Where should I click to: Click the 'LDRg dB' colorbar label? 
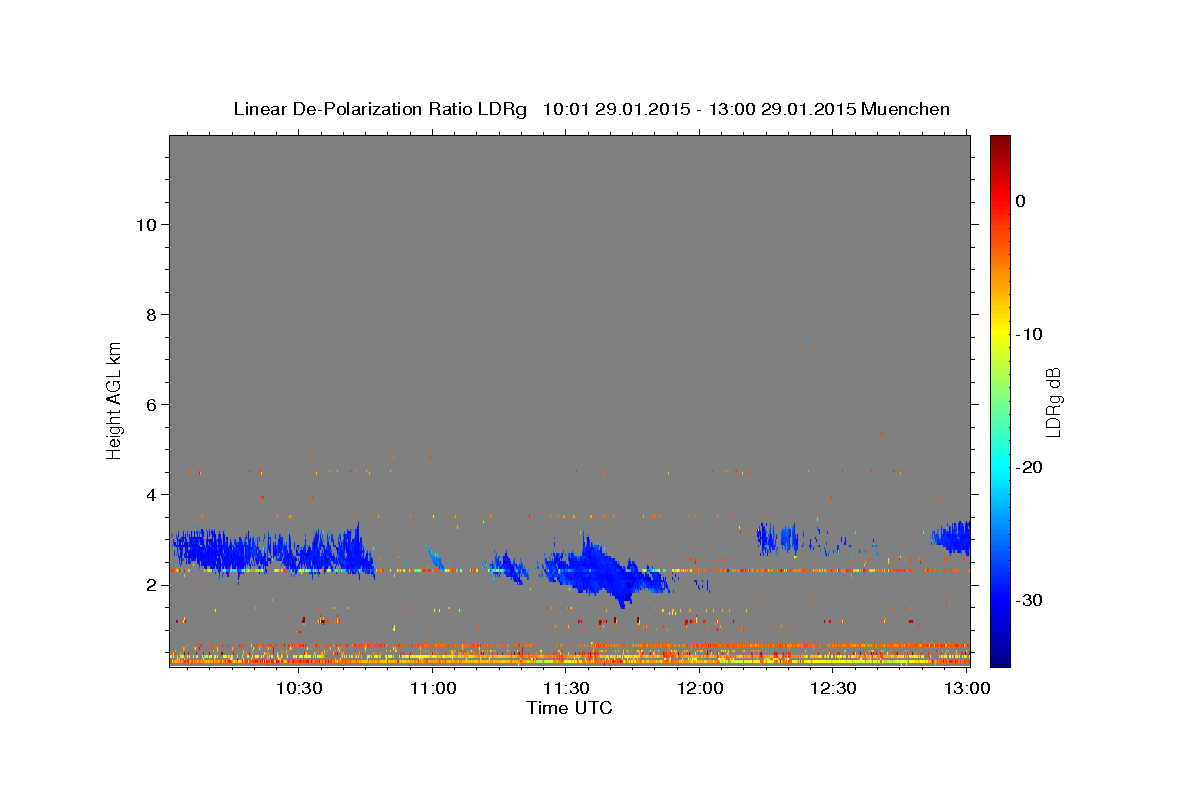click(x=1053, y=400)
